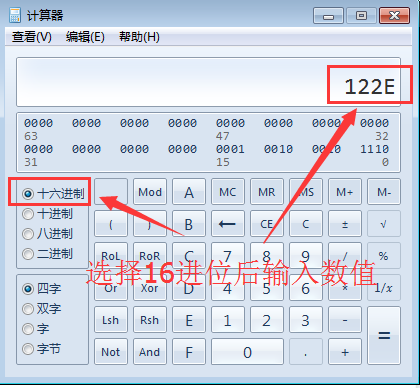
Task: Click hex digit B key
Action: [x=189, y=224]
